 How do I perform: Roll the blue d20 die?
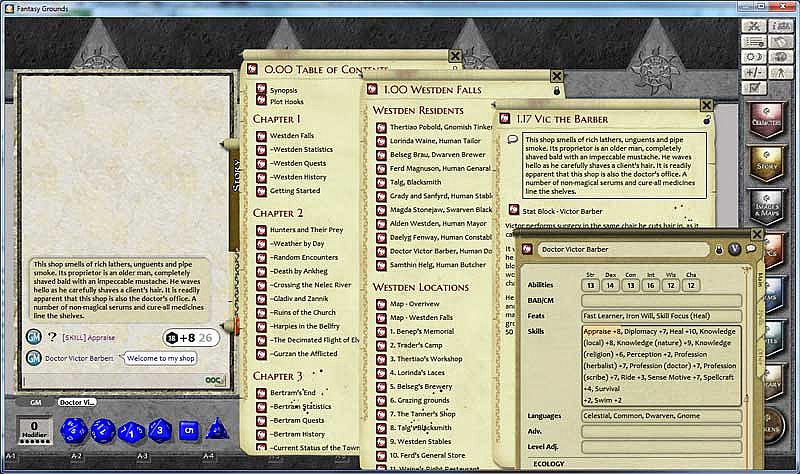coord(74,430)
